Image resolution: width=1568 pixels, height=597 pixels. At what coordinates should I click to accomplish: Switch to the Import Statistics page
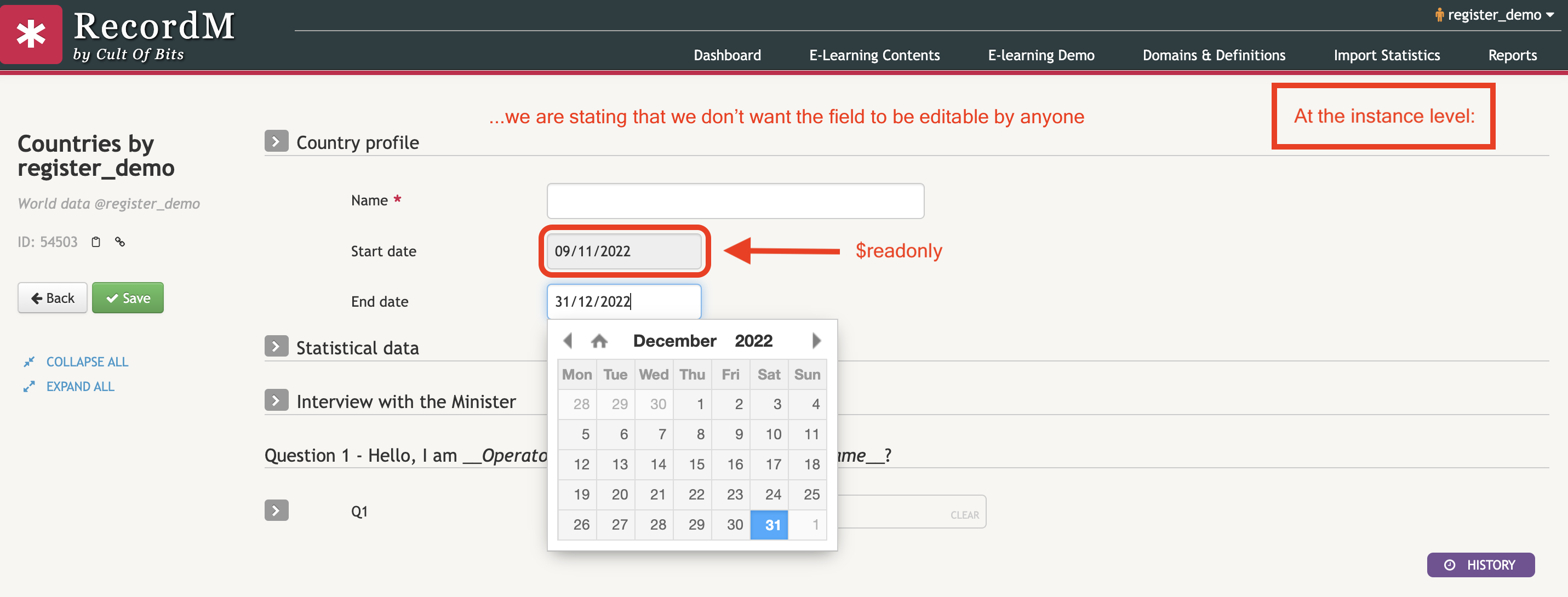point(1387,55)
